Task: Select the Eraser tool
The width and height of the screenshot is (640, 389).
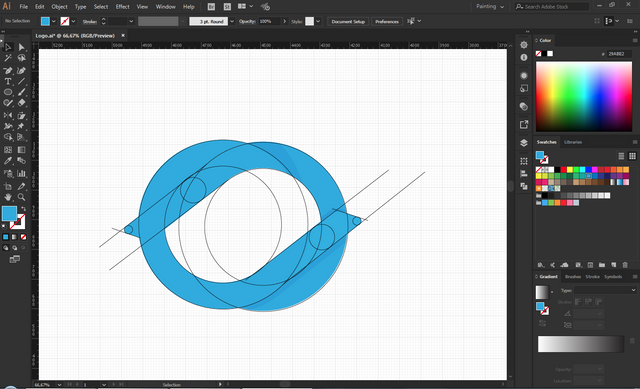Action: click(22, 103)
